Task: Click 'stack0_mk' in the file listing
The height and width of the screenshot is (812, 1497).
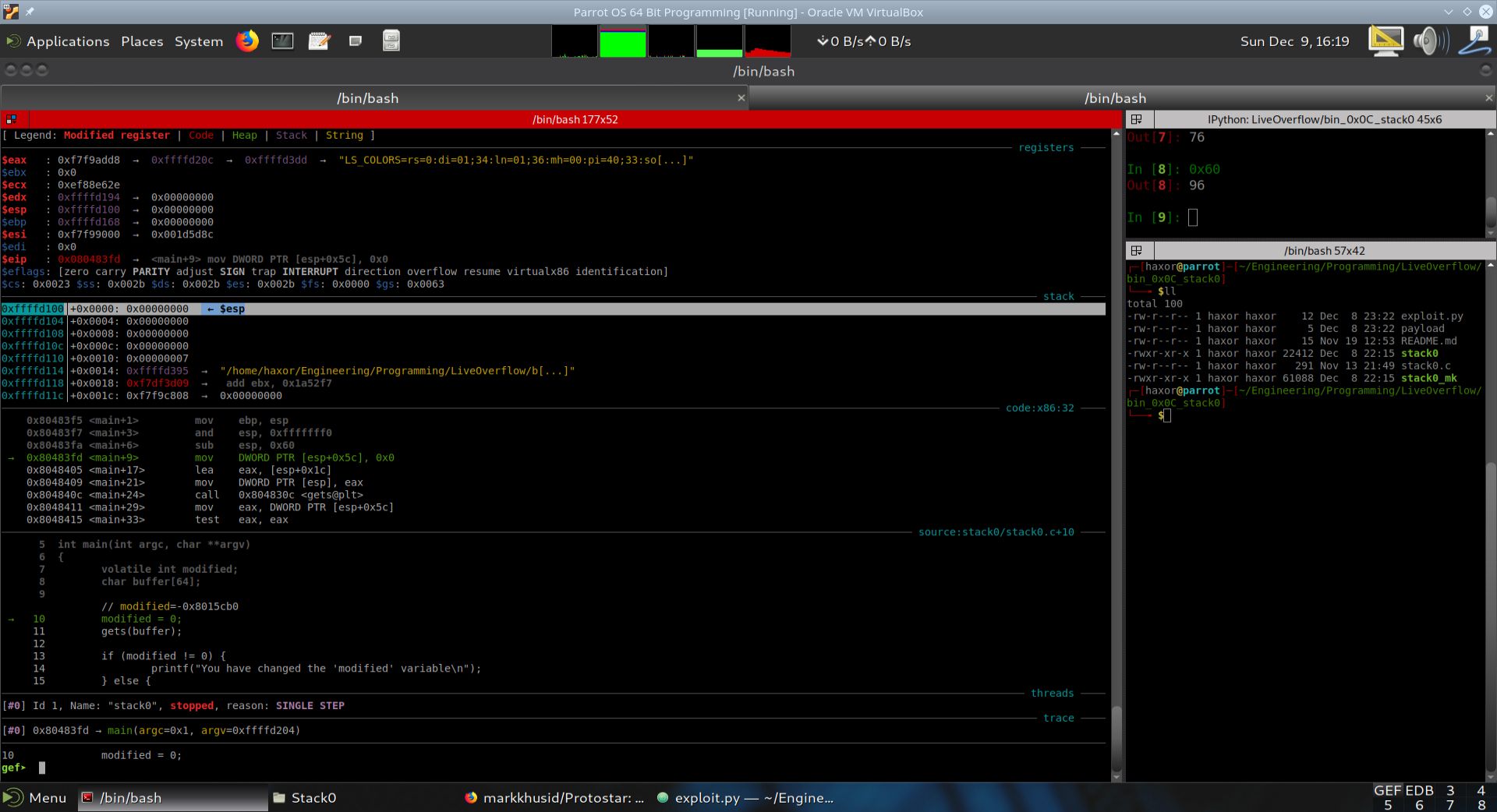Action: pyautogui.click(x=1428, y=378)
